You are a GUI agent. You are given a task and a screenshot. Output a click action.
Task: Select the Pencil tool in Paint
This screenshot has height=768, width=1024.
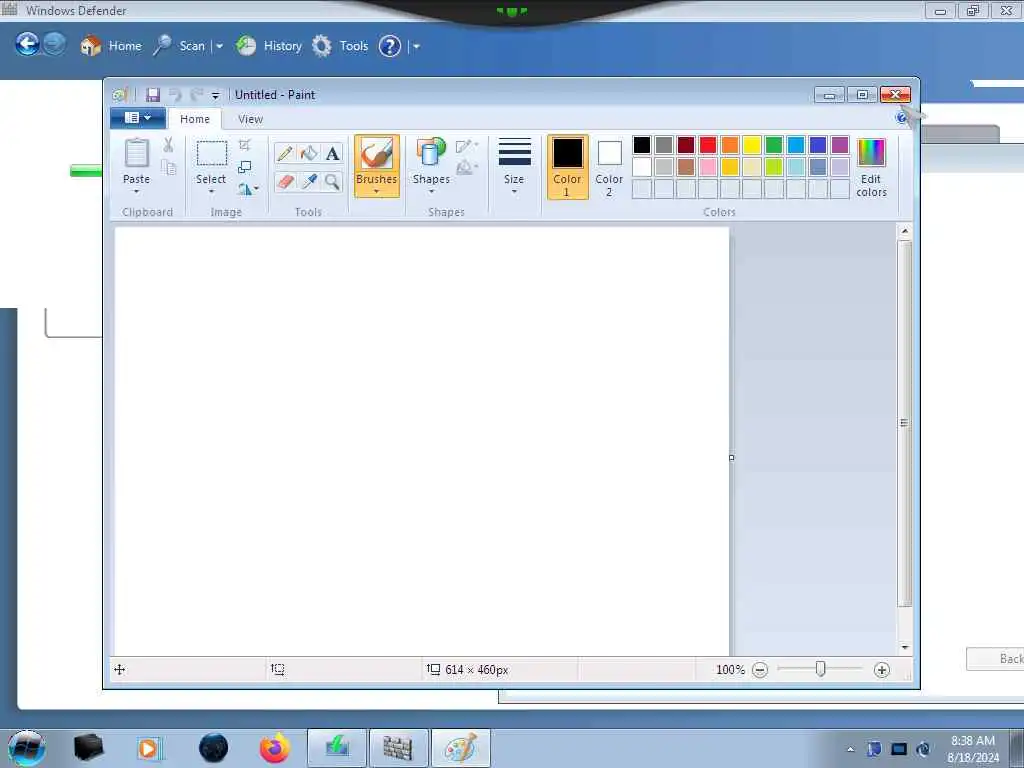pos(285,153)
